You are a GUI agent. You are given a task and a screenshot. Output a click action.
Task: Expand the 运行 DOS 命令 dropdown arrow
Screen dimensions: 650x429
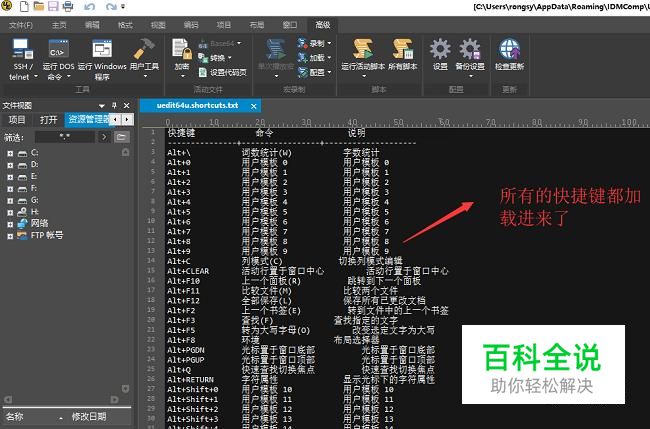(x=69, y=76)
